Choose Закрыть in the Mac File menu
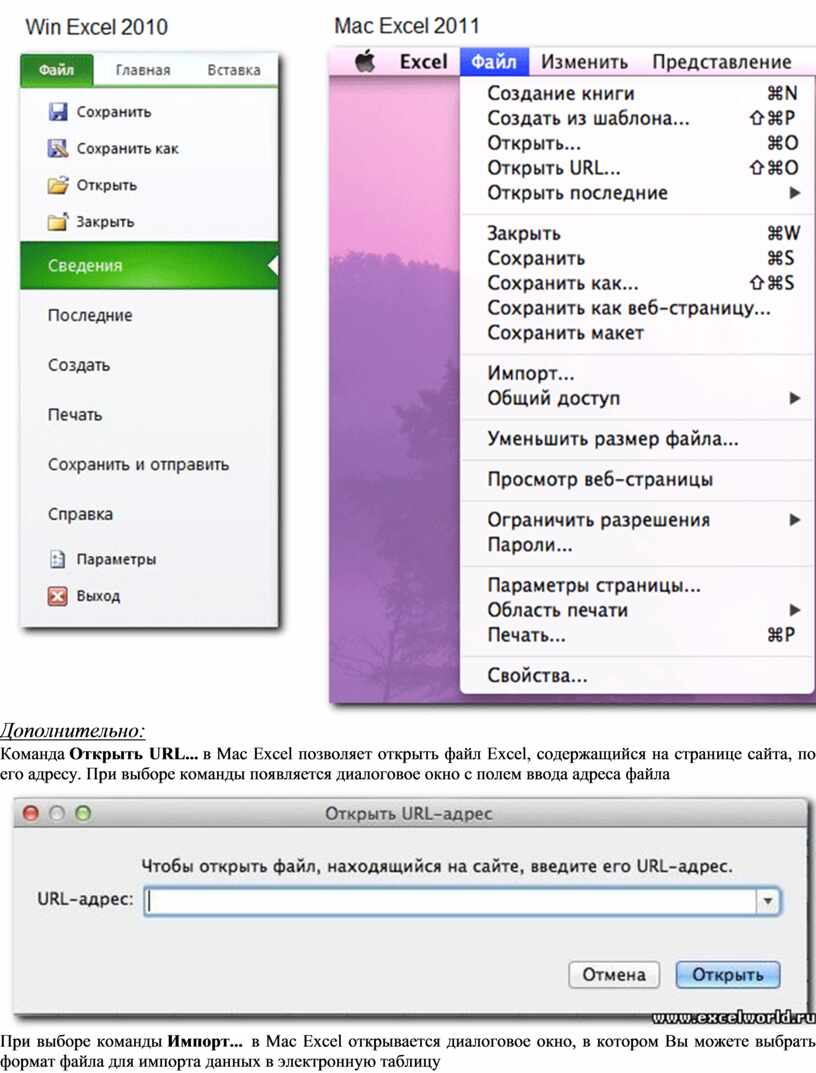 [x=637, y=233]
